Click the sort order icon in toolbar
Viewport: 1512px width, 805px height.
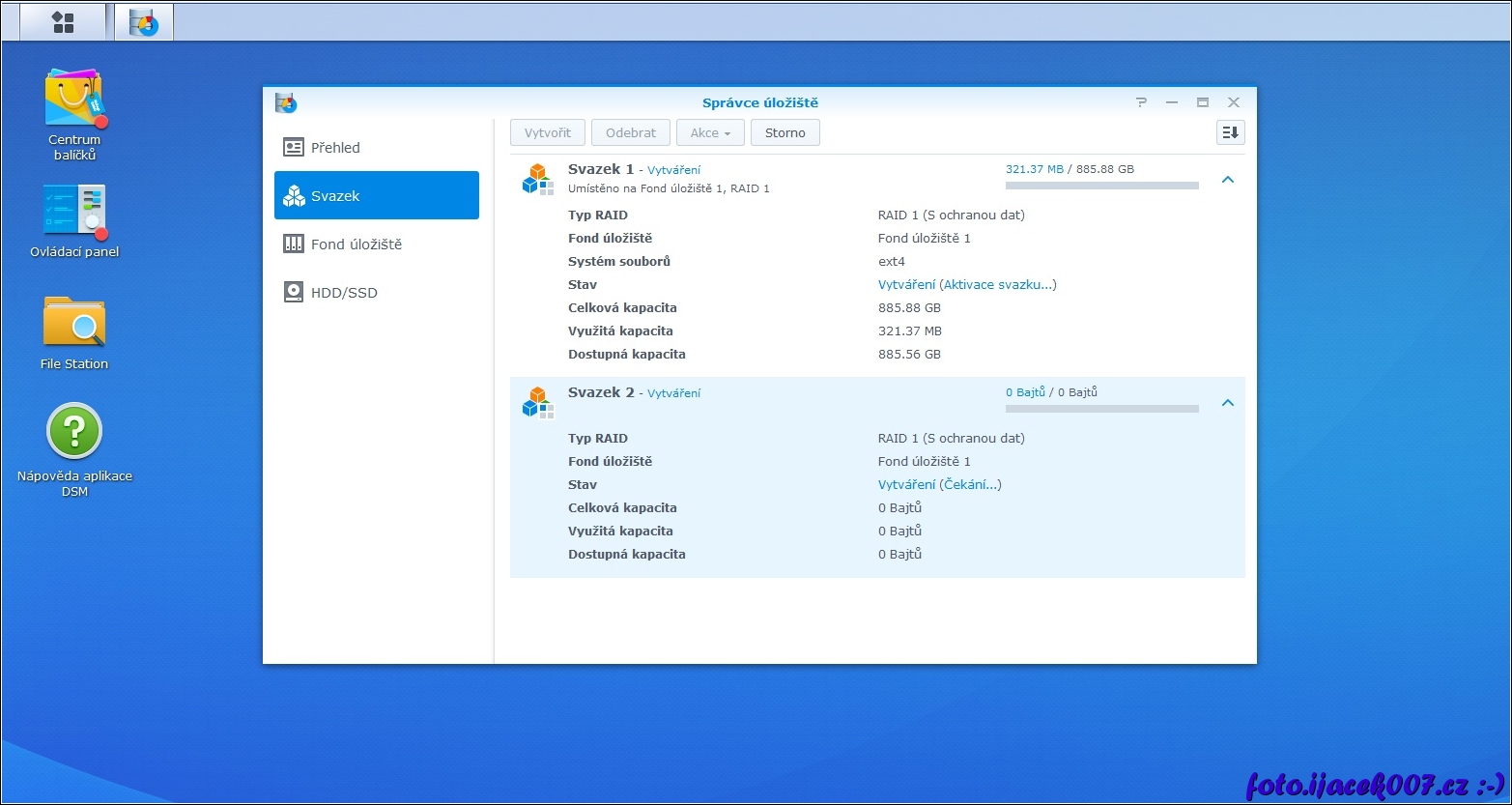[1230, 132]
